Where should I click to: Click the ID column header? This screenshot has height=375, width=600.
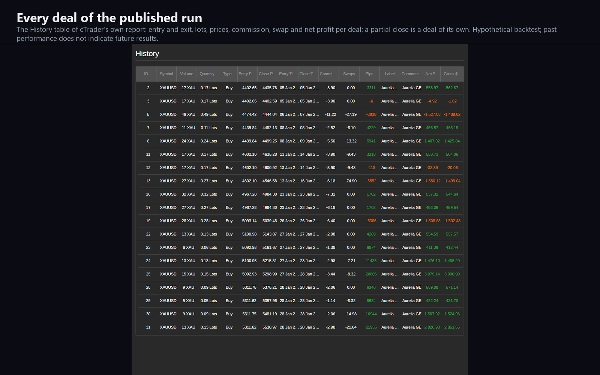pyautogui.click(x=146, y=74)
